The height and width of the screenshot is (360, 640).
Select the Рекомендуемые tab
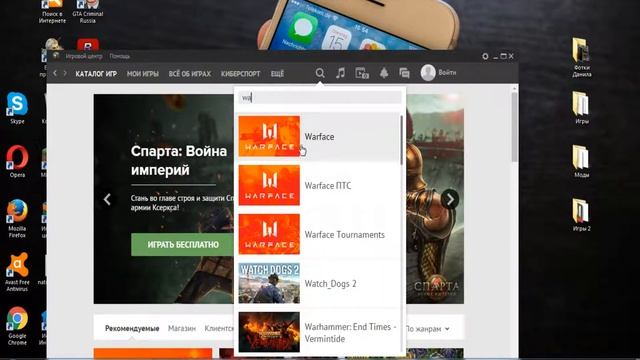point(132,329)
